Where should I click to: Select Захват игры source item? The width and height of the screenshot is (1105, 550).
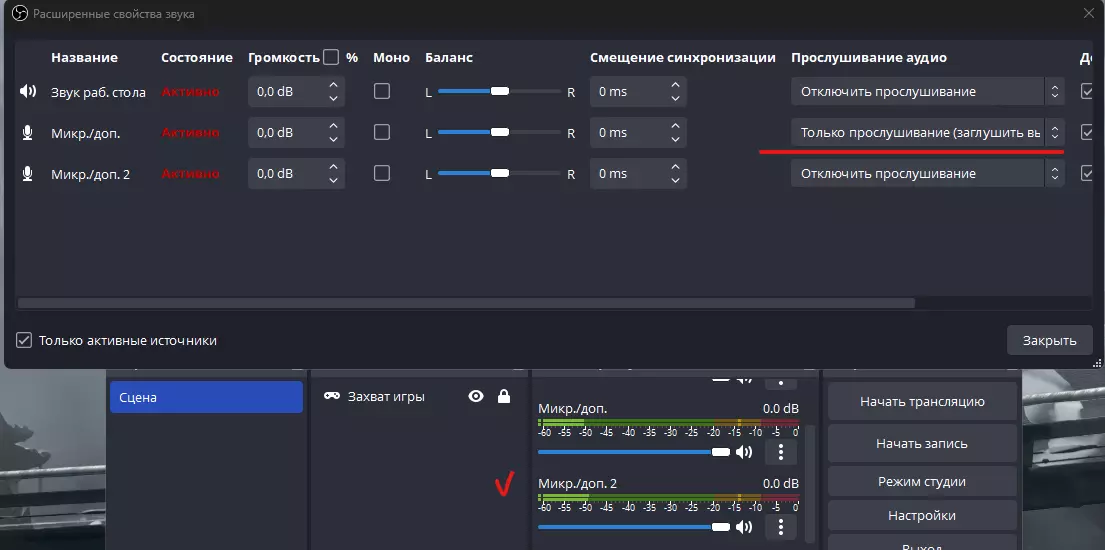pyautogui.click(x=386, y=397)
